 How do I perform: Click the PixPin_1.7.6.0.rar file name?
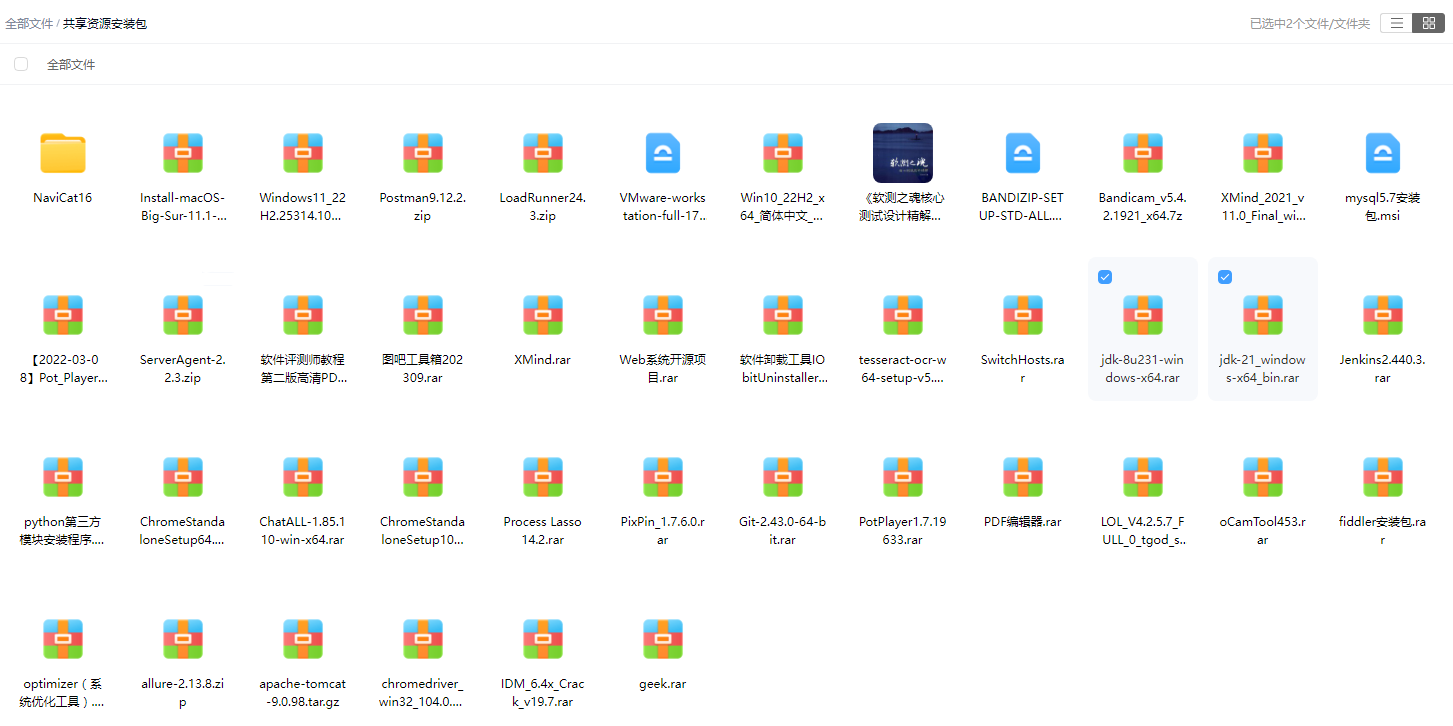662,530
